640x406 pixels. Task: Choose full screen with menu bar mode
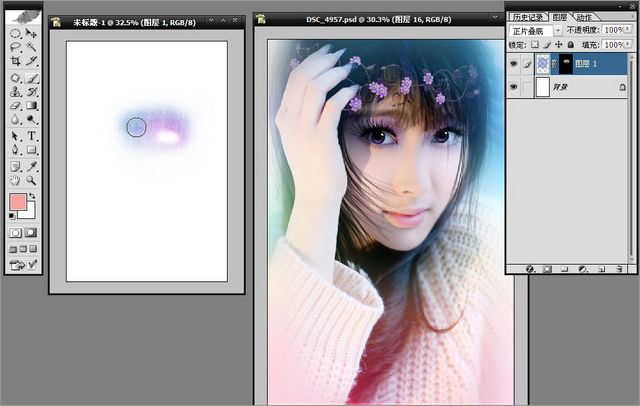pyautogui.click(x=23, y=249)
